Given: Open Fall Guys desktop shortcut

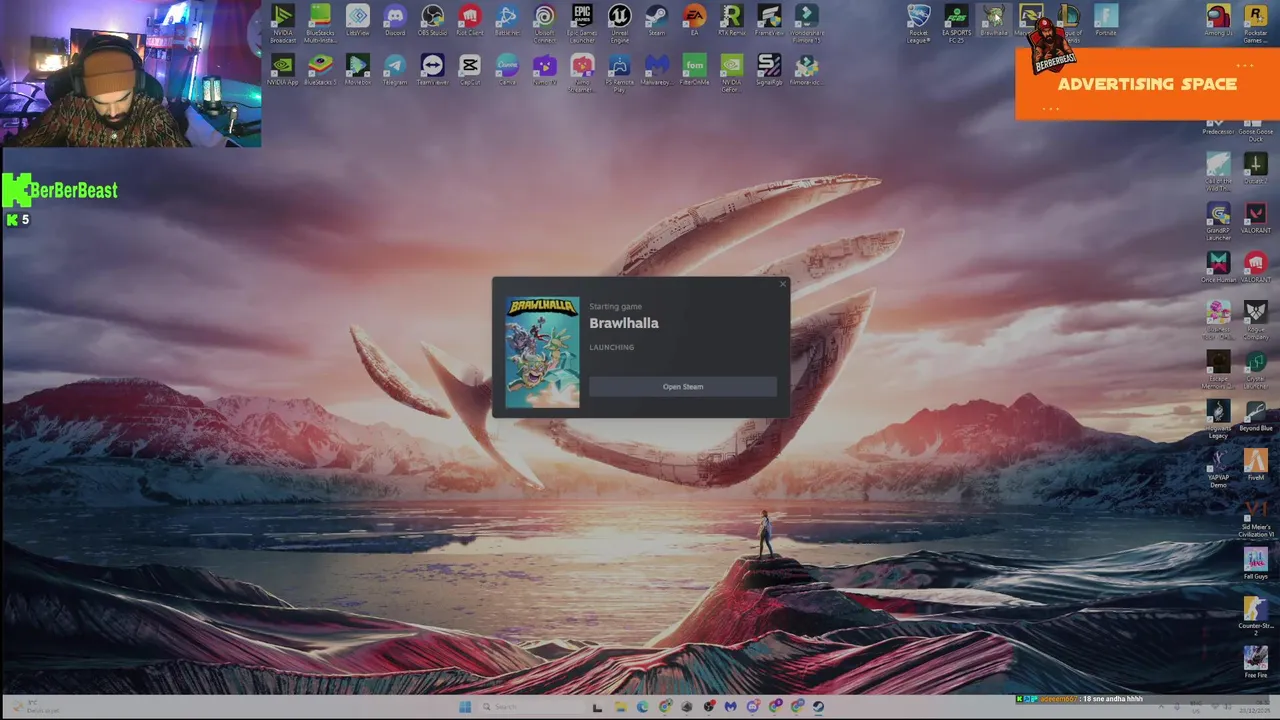Looking at the screenshot, I should (x=1255, y=564).
